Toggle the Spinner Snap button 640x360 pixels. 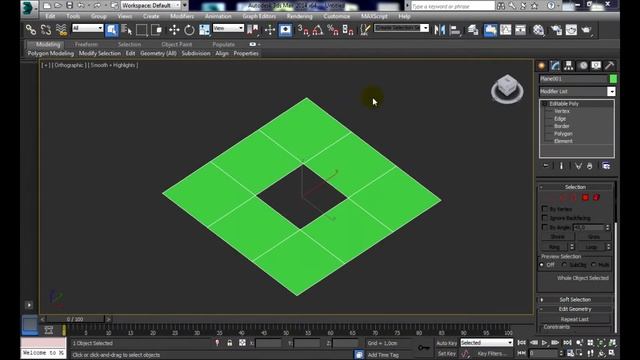pyautogui.click(x=348, y=30)
